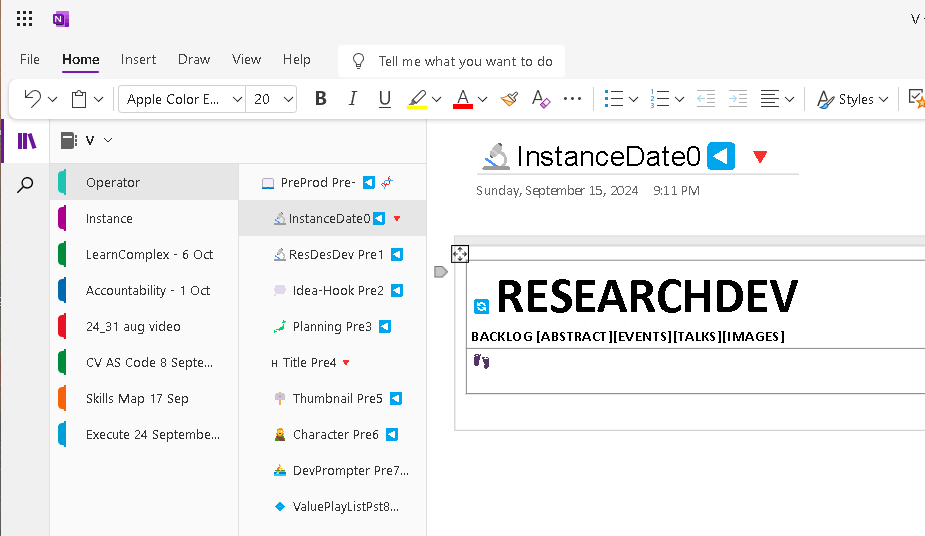Open the PreProd Pre- page
Image resolution: width=925 pixels, height=536 pixels.
tap(333, 182)
